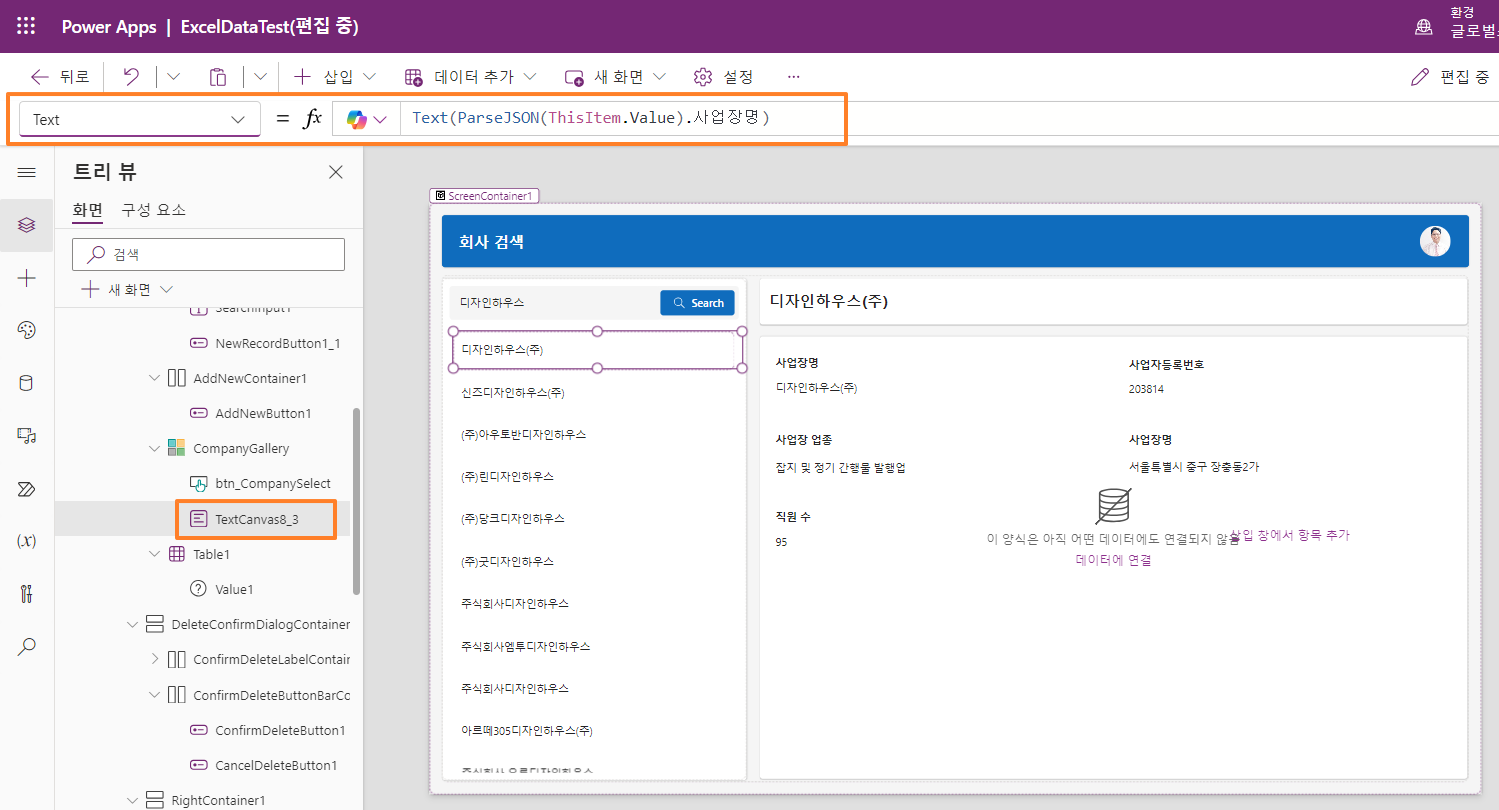Click the Insert plus icon in rail

27,278
